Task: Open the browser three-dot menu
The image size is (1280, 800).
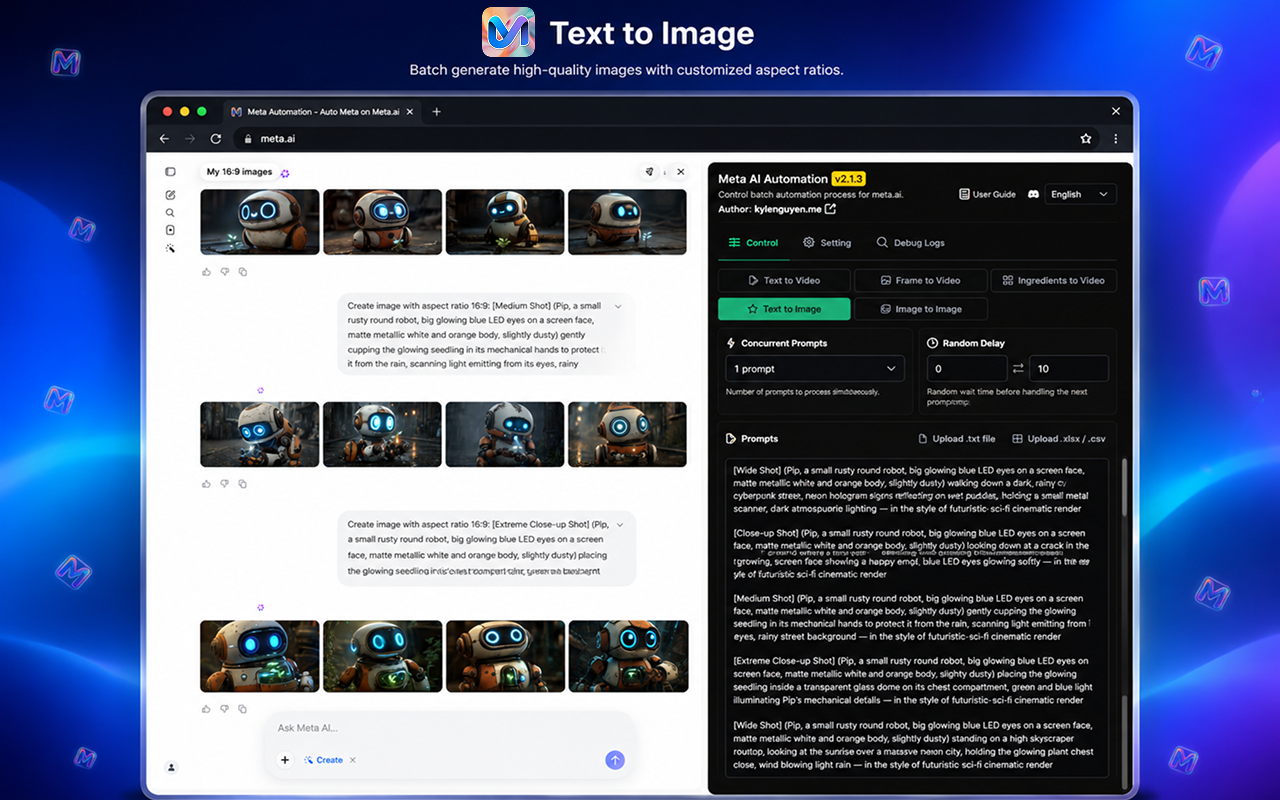Action: pos(1116,139)
